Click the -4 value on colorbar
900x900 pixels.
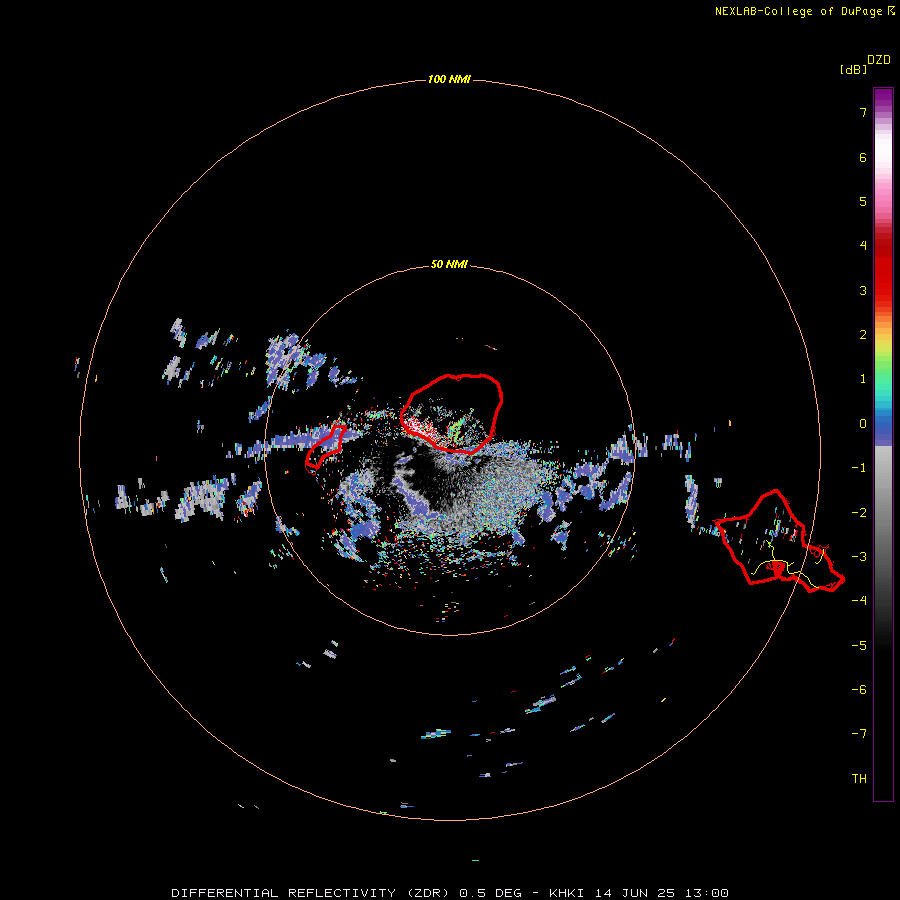859,600
